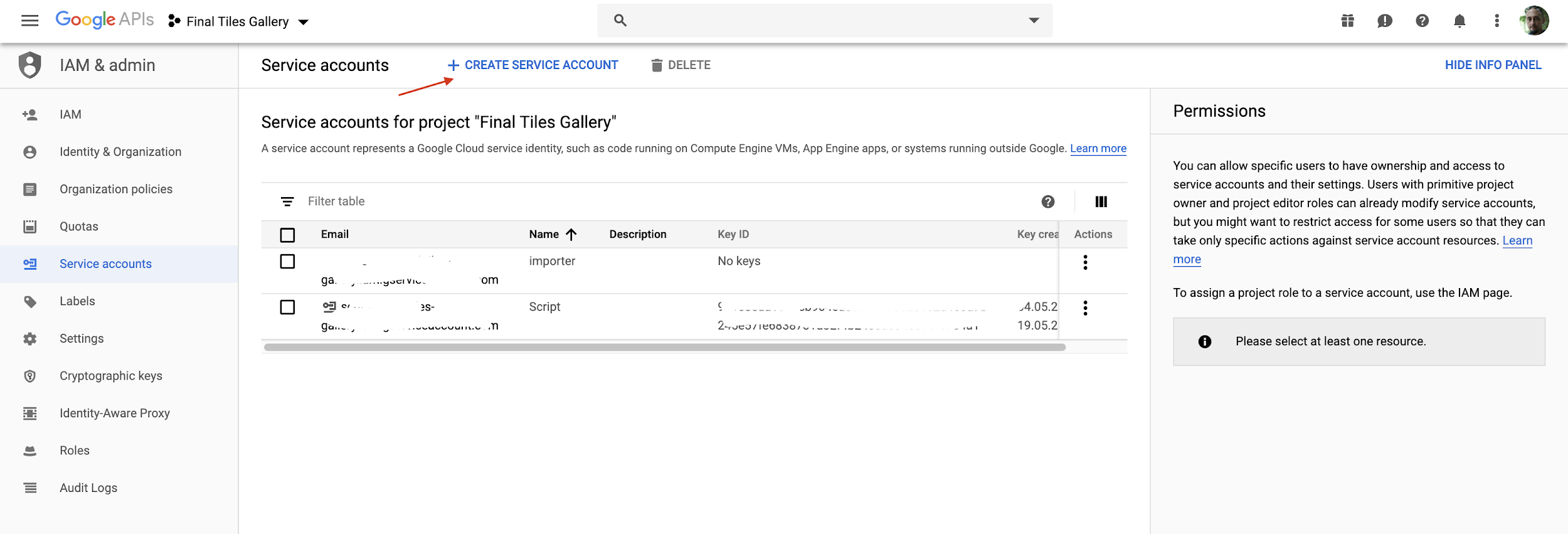Open the feedback alert icon
Screen dimensions: 1568x534
[x=1385, y=21]
